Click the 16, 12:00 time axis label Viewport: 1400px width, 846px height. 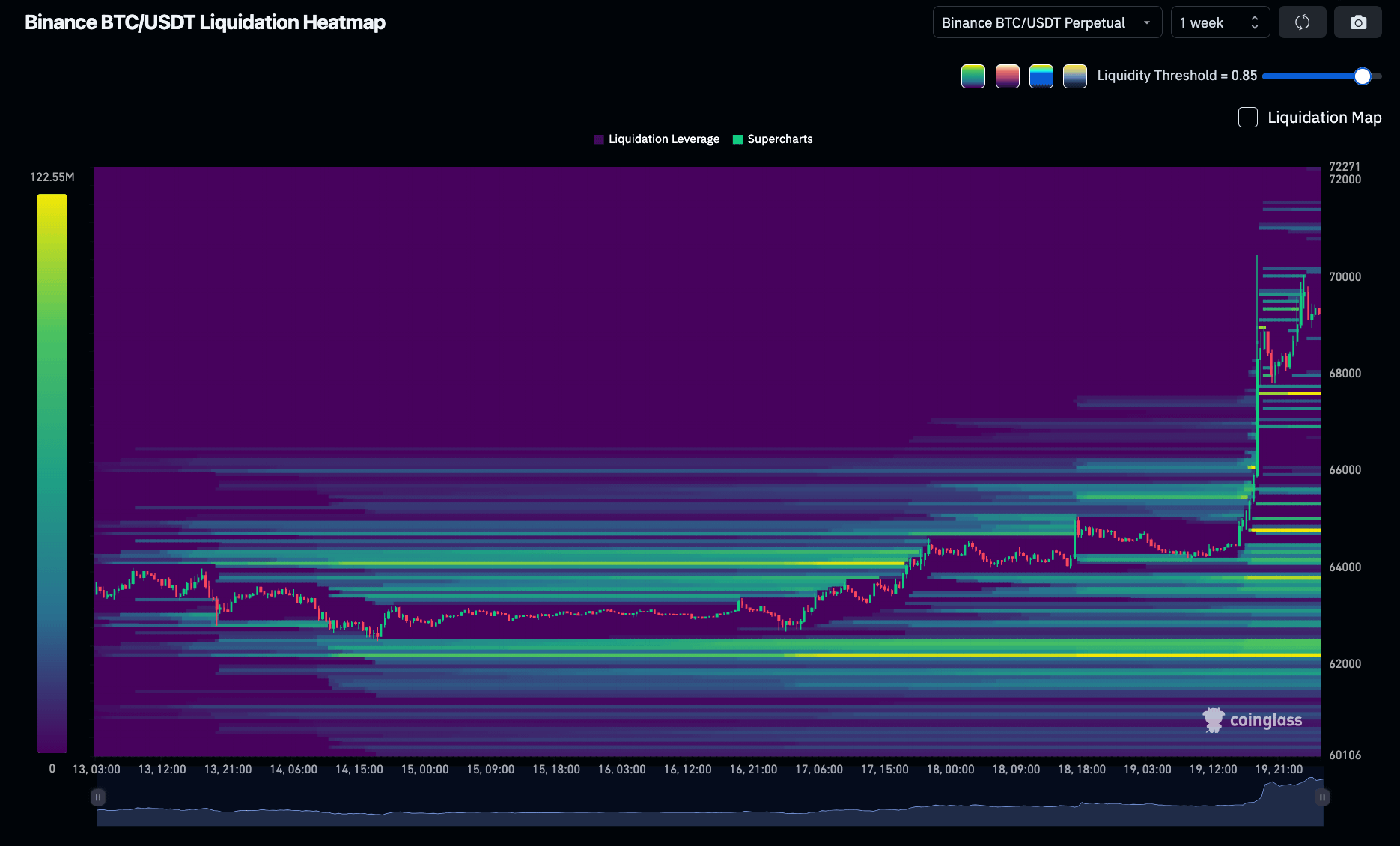[x=688, y=770]
